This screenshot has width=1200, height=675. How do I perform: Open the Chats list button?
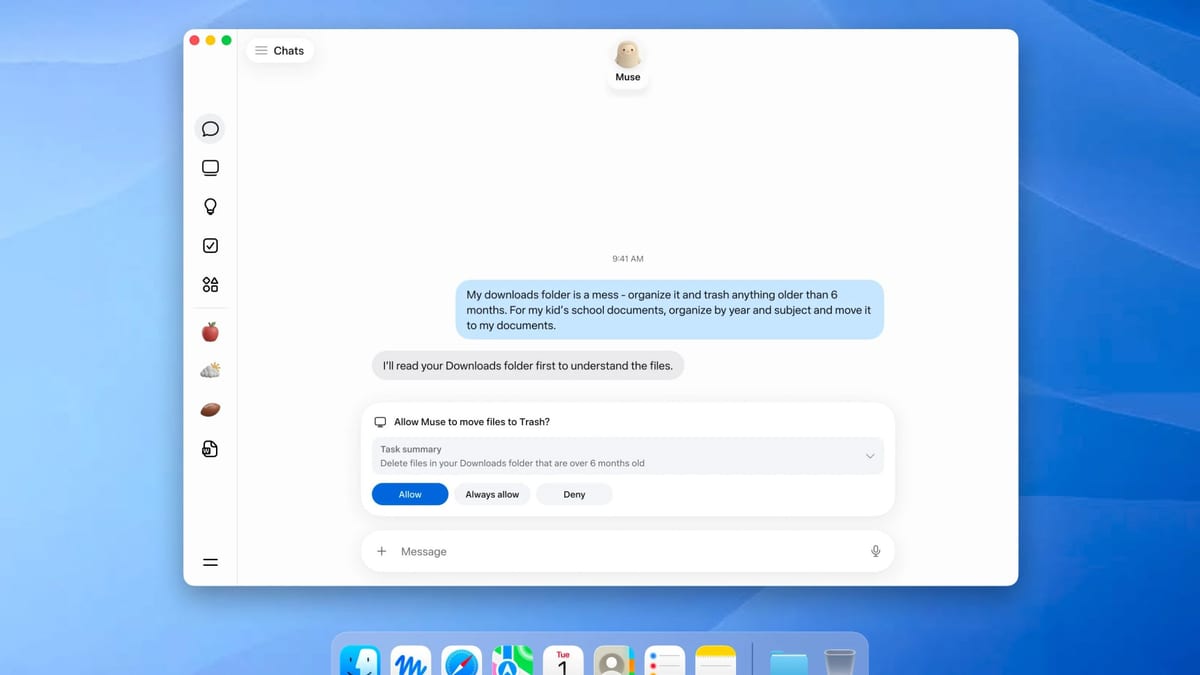click(280, 50)
